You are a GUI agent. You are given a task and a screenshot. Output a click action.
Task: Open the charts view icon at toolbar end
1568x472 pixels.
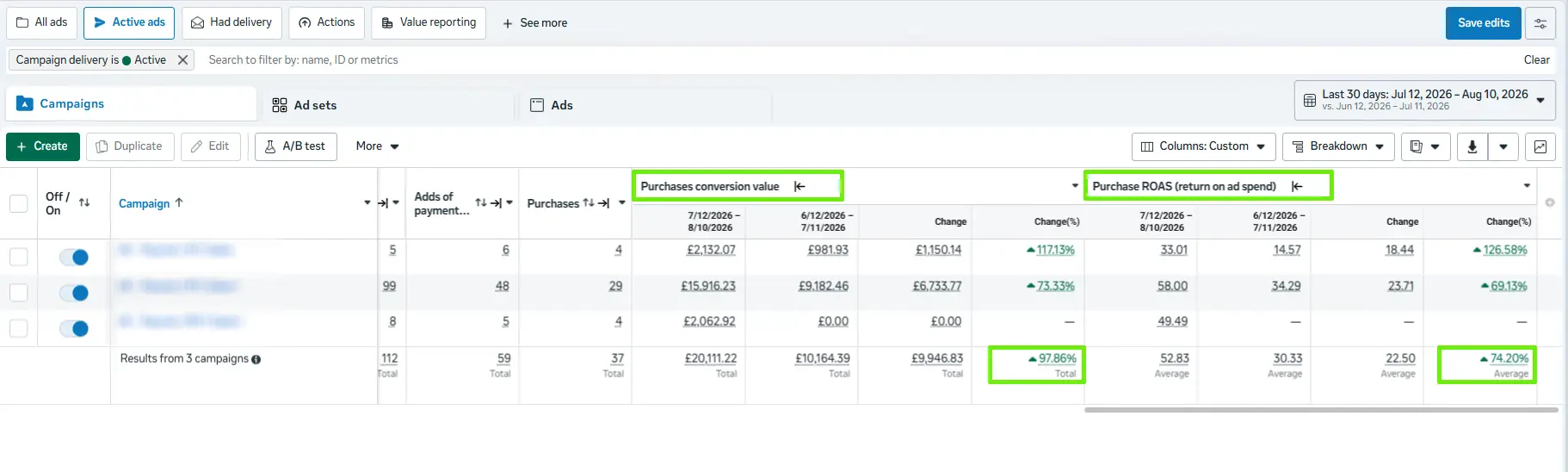tap(1540, 146)
